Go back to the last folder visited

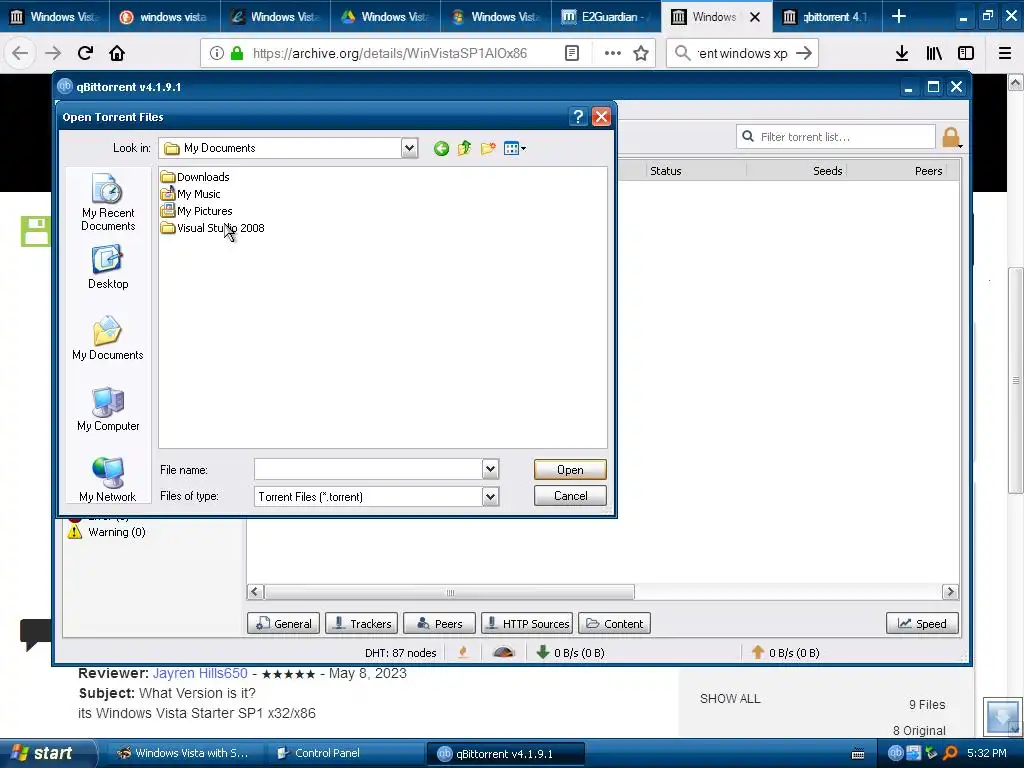pyautogui.click(x=441, y=148)
